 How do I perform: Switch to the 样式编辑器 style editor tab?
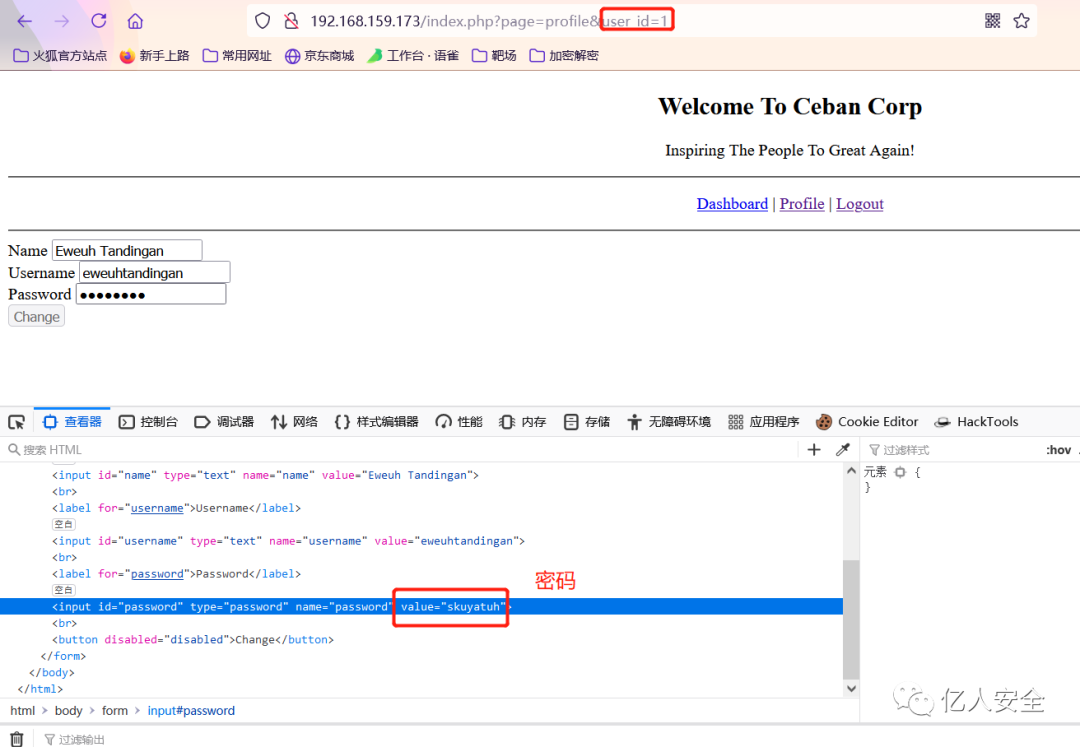pos(377,422)
